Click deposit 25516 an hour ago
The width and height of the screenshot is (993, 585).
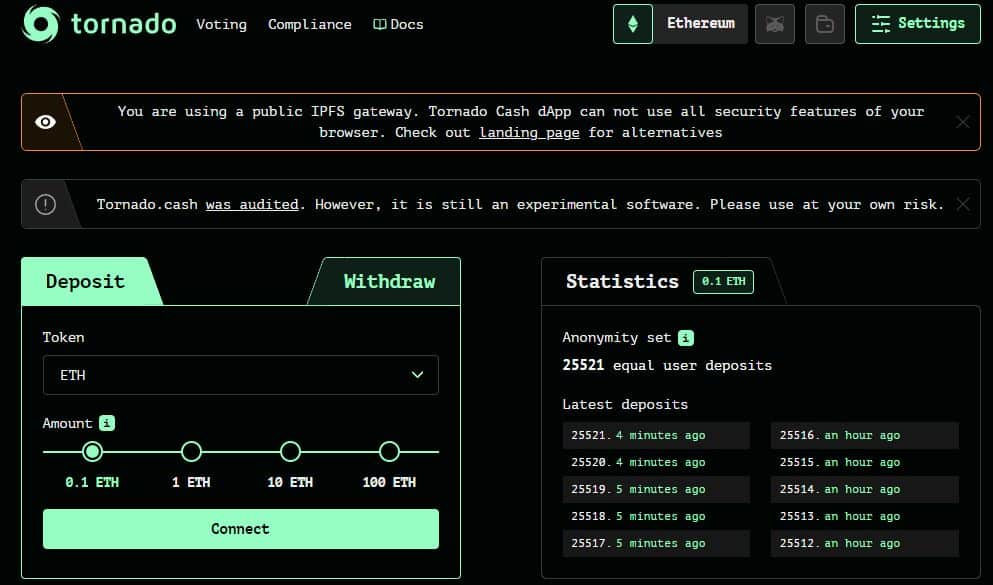tap(864, 436)
